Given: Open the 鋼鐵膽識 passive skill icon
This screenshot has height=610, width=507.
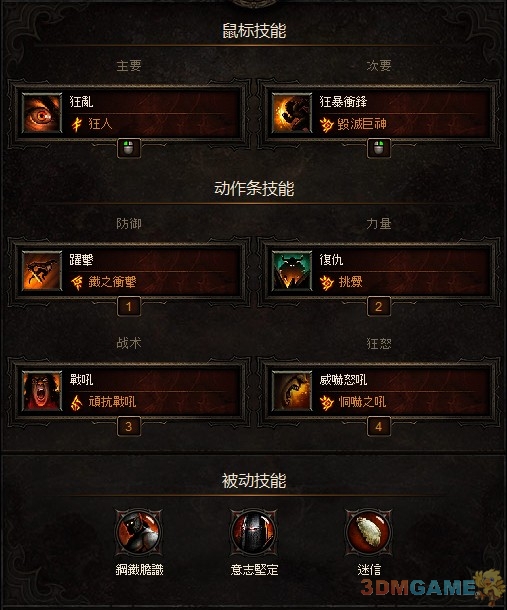Looking at the screenshot, I should (139, 532).
